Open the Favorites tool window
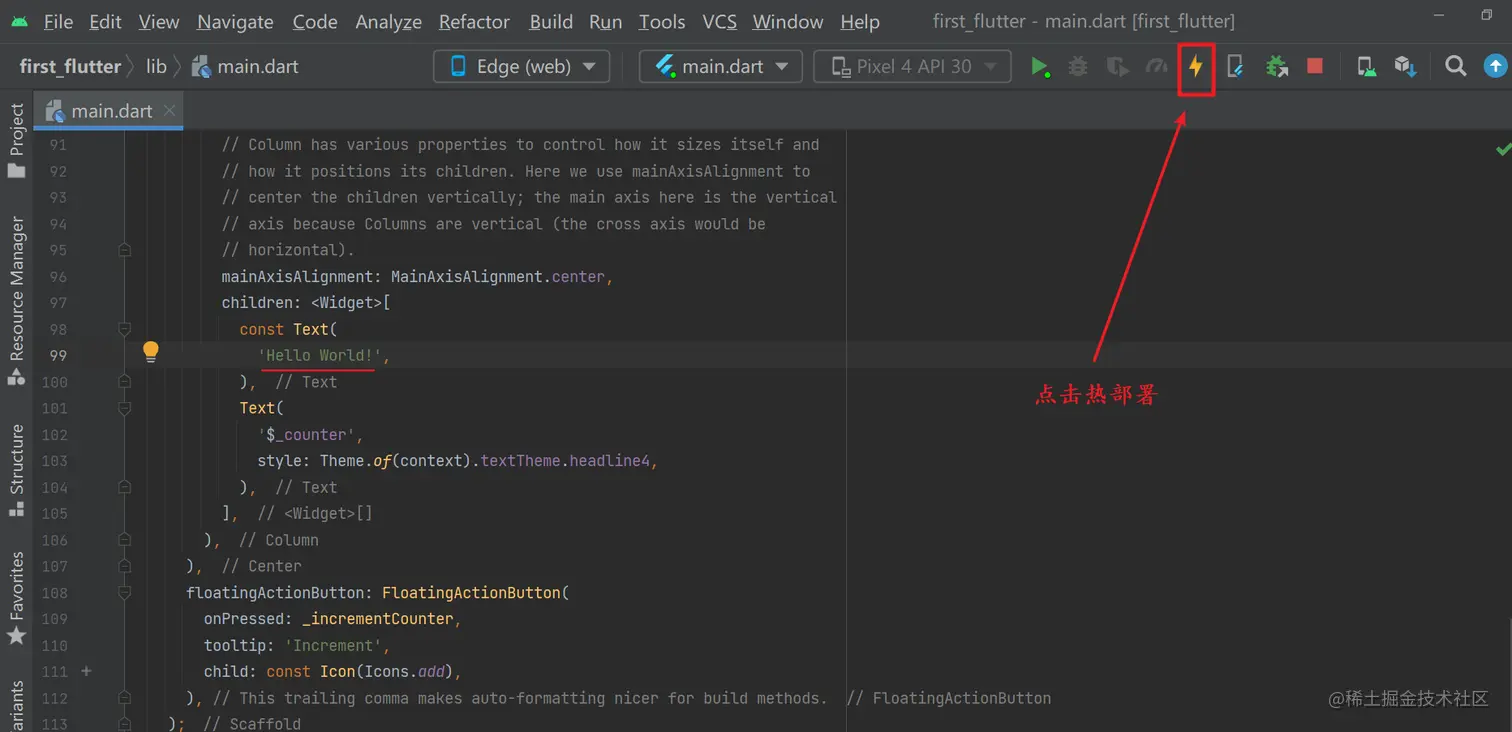 click(16, 598)
